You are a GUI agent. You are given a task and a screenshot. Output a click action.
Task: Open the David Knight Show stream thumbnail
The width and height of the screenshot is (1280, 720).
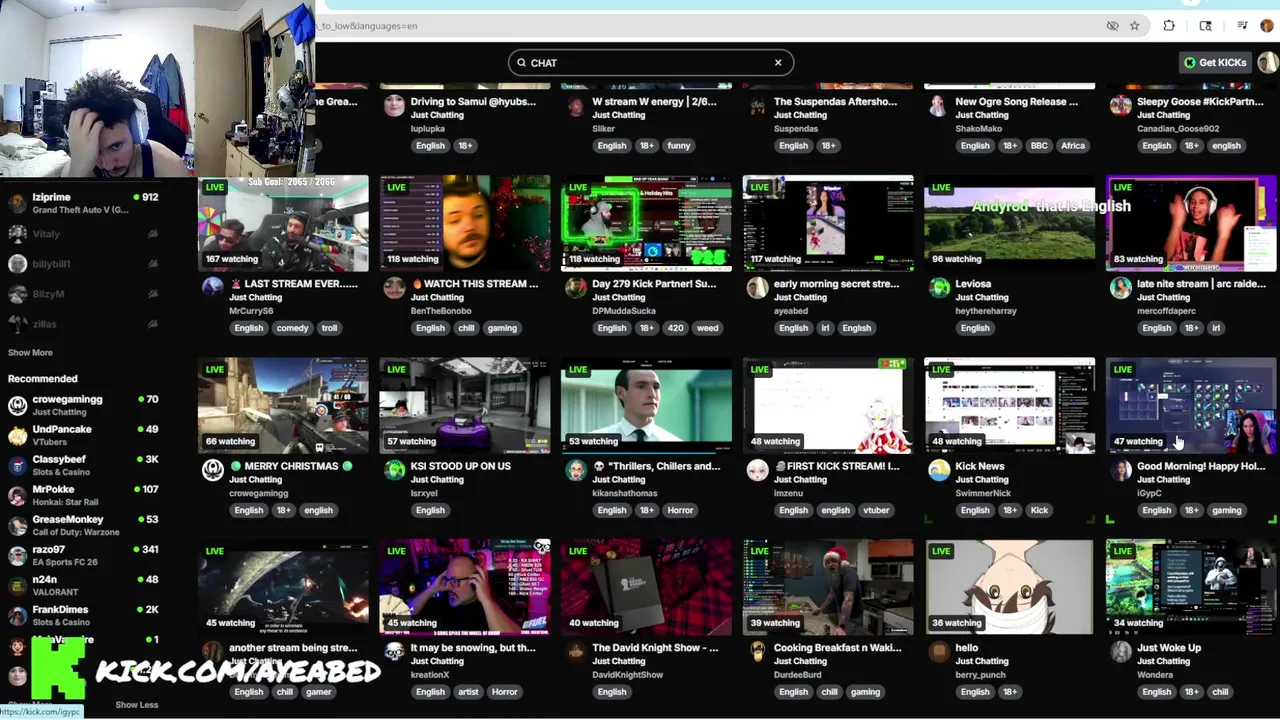tap(646, 587)
